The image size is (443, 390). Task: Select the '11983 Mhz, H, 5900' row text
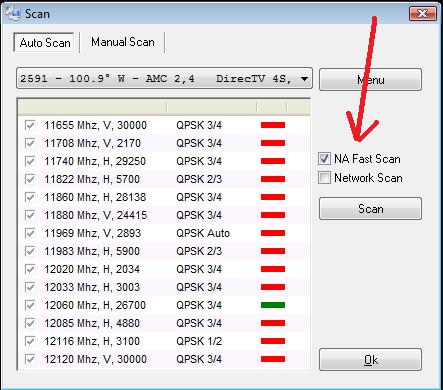(x=92, y=251)
